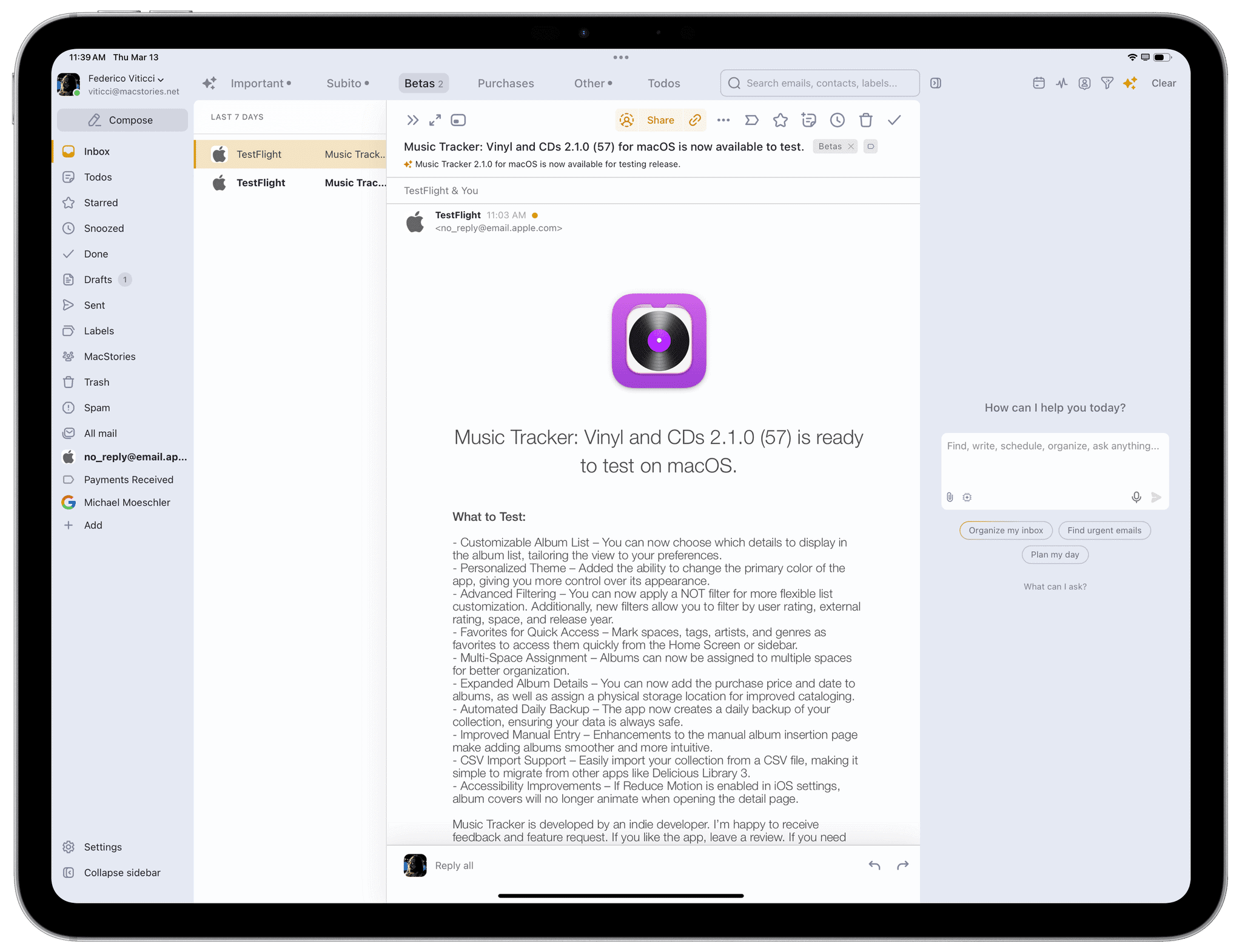
Task: Open Labels in the sidebar
Action: [123, 331]
